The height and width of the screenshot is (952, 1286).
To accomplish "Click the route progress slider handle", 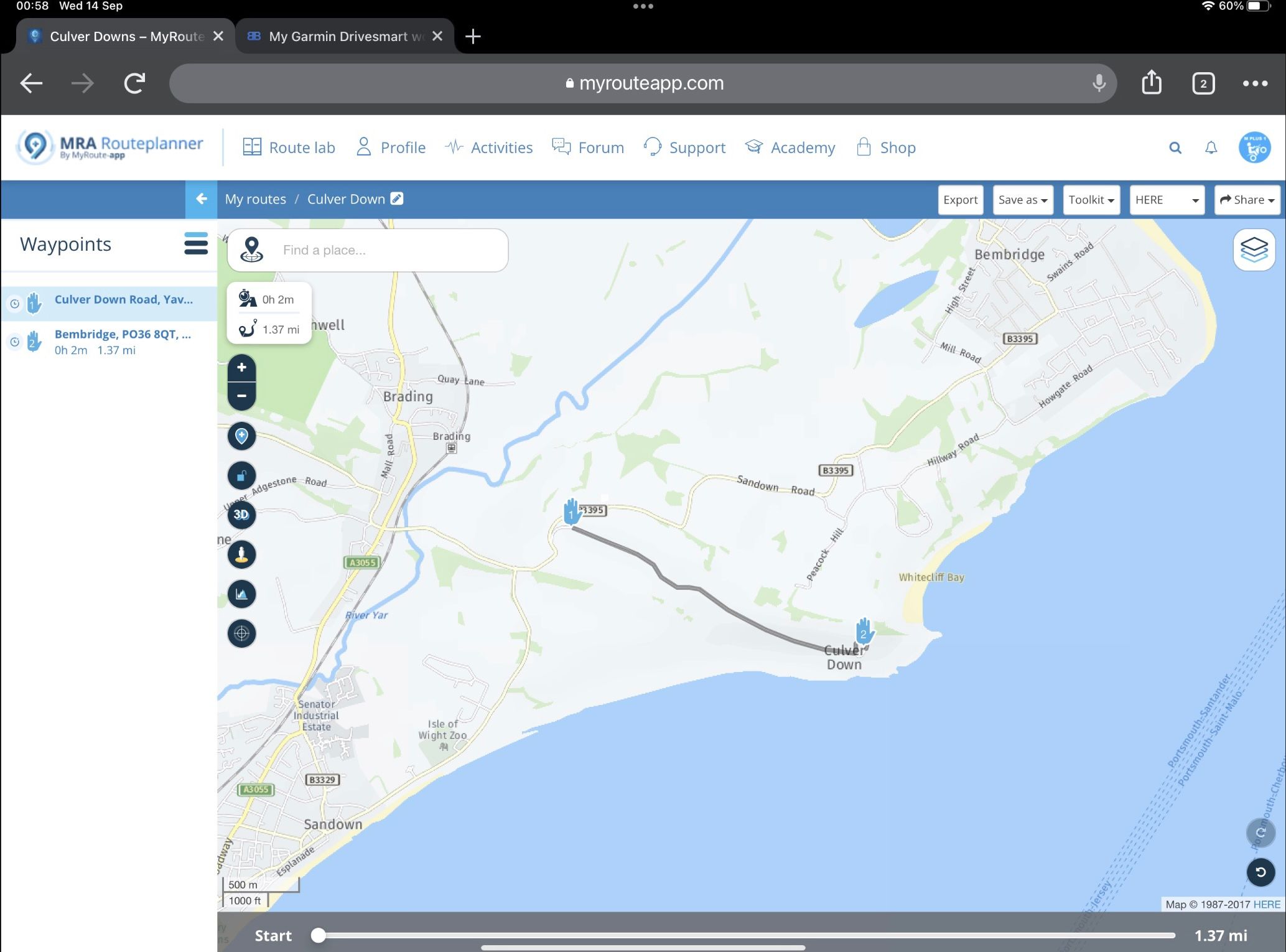I will pyautogui.click(x=318, y=935).
